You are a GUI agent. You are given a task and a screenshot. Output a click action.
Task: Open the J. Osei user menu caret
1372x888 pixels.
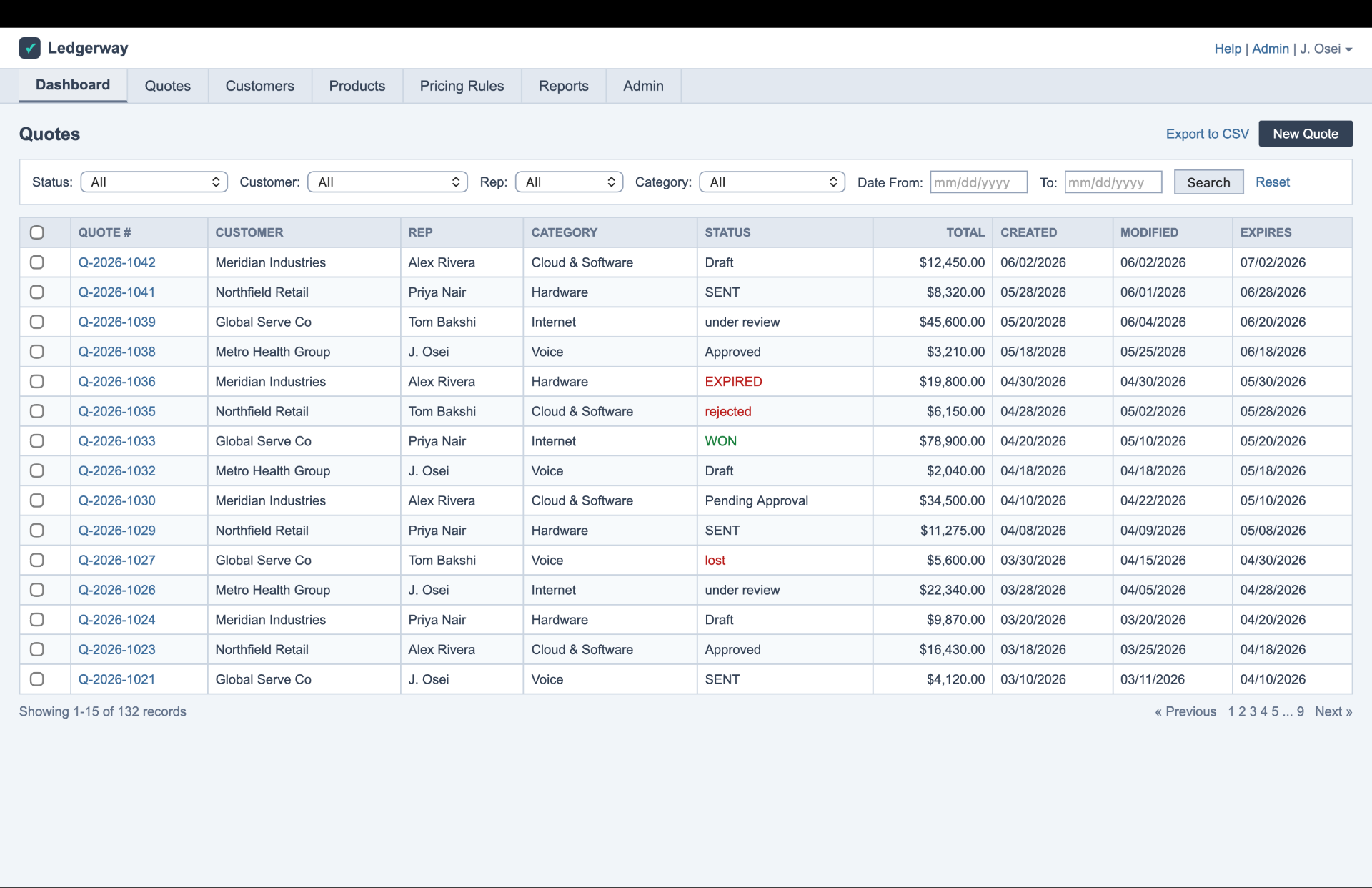(x=1348, y=49)
